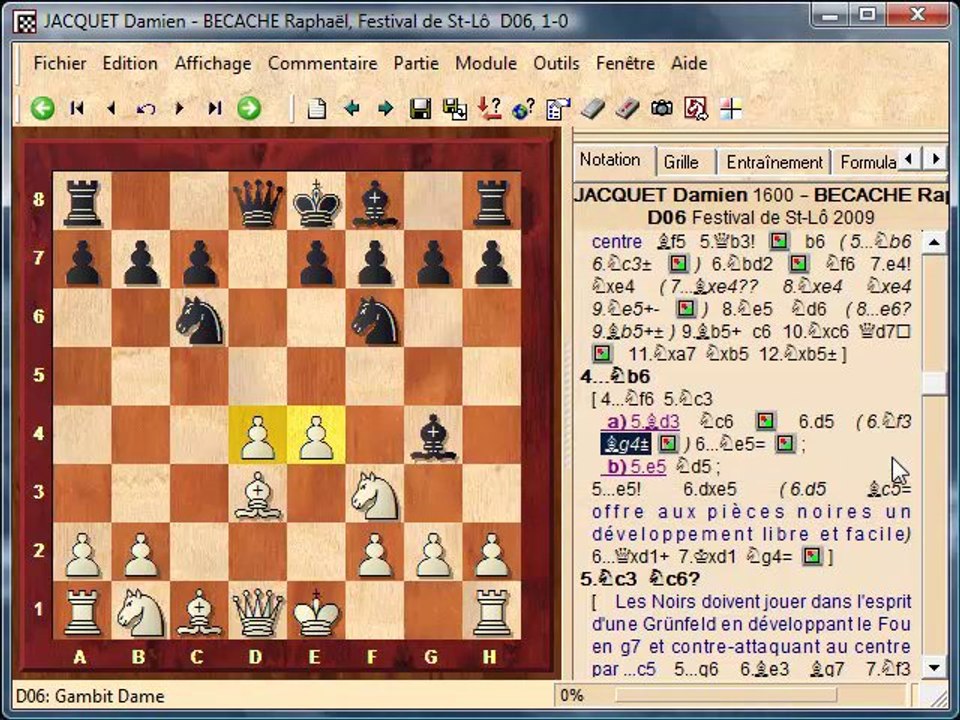Click the notation scrollbar up arrow
The width and height of the screenshot is (960, 720).
click(934, 242)
